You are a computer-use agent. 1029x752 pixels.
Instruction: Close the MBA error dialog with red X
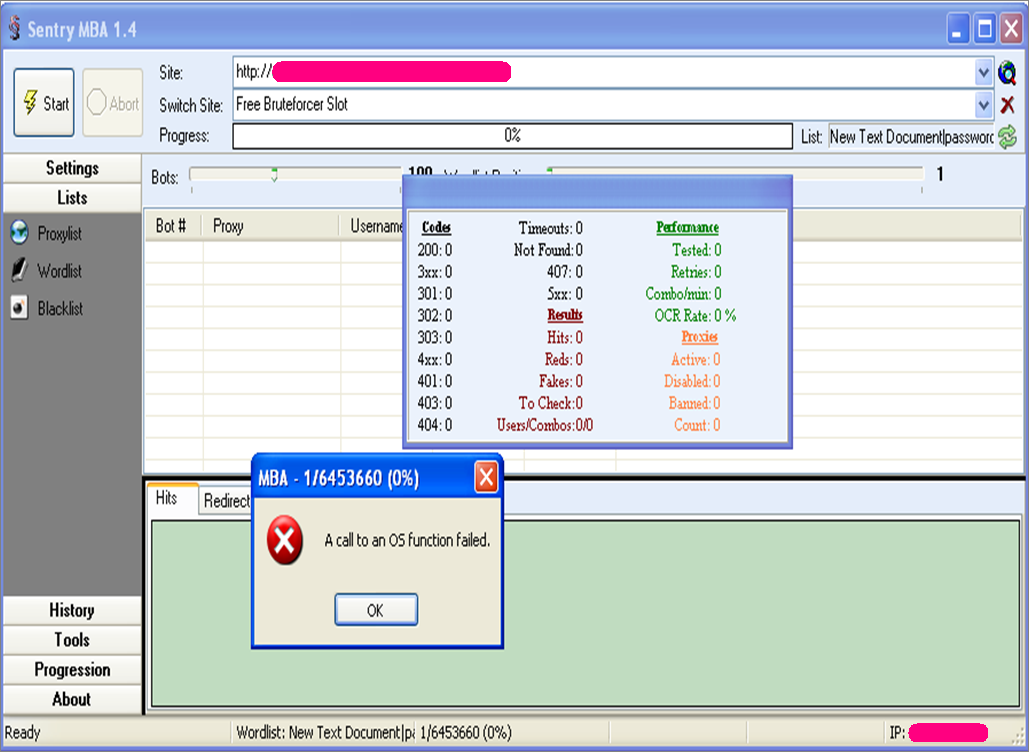click(486, 477)
